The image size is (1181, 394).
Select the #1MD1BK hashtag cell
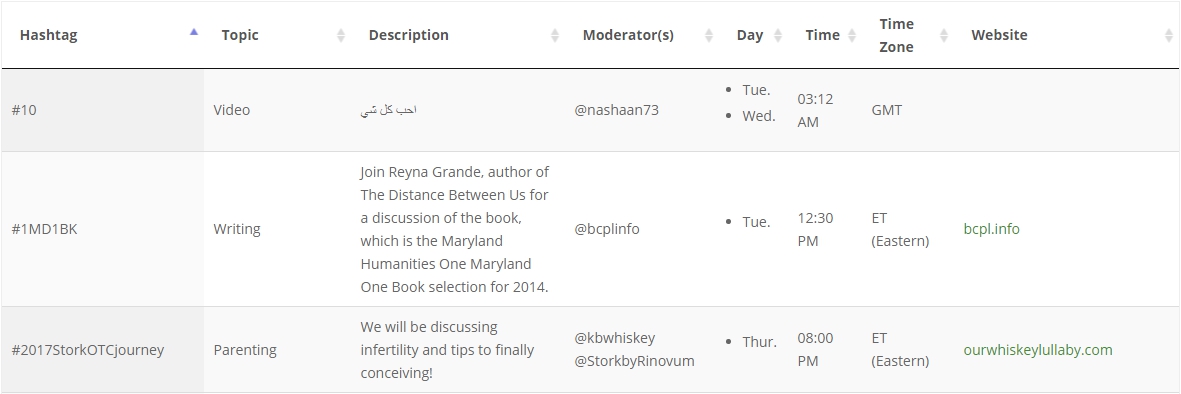point(102,229)
